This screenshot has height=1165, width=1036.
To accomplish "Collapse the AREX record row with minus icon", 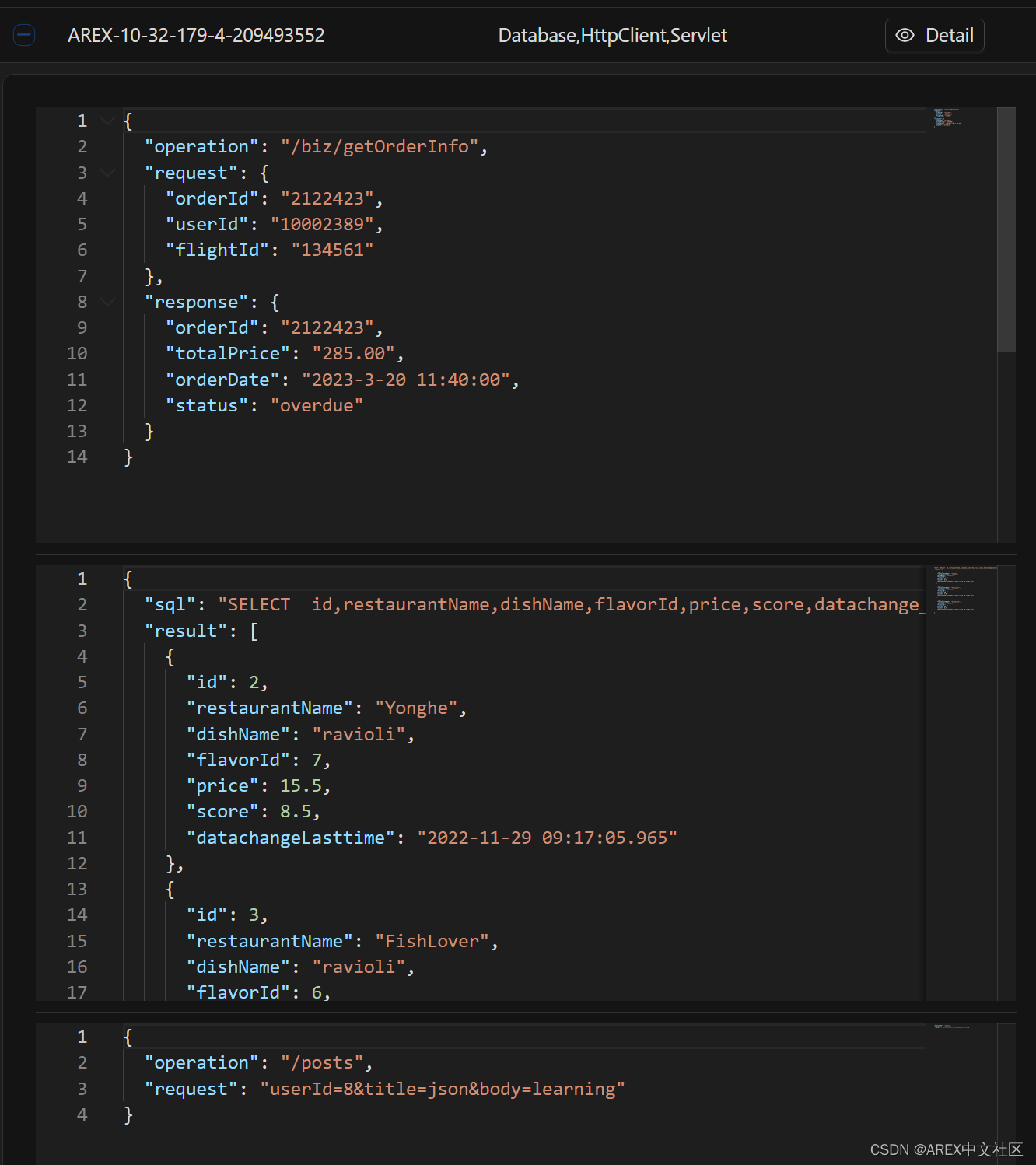I will pos(24,35).
